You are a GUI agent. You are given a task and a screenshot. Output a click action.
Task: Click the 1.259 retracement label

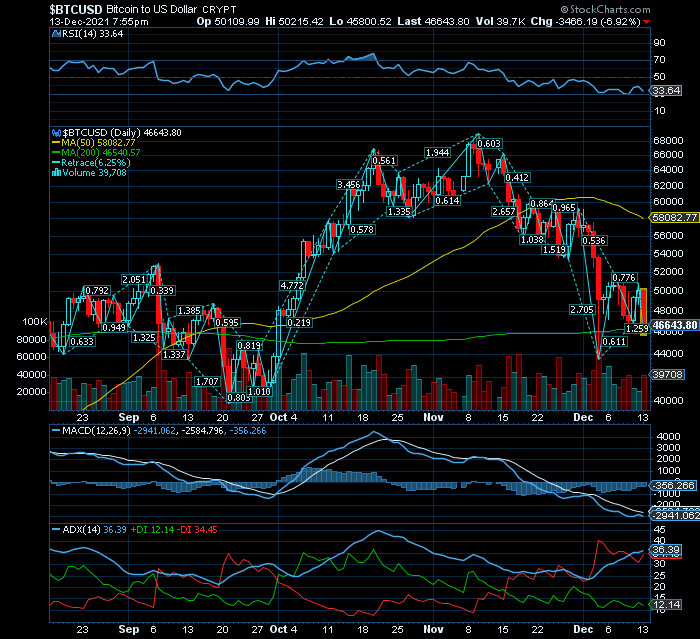pos(637,329)
